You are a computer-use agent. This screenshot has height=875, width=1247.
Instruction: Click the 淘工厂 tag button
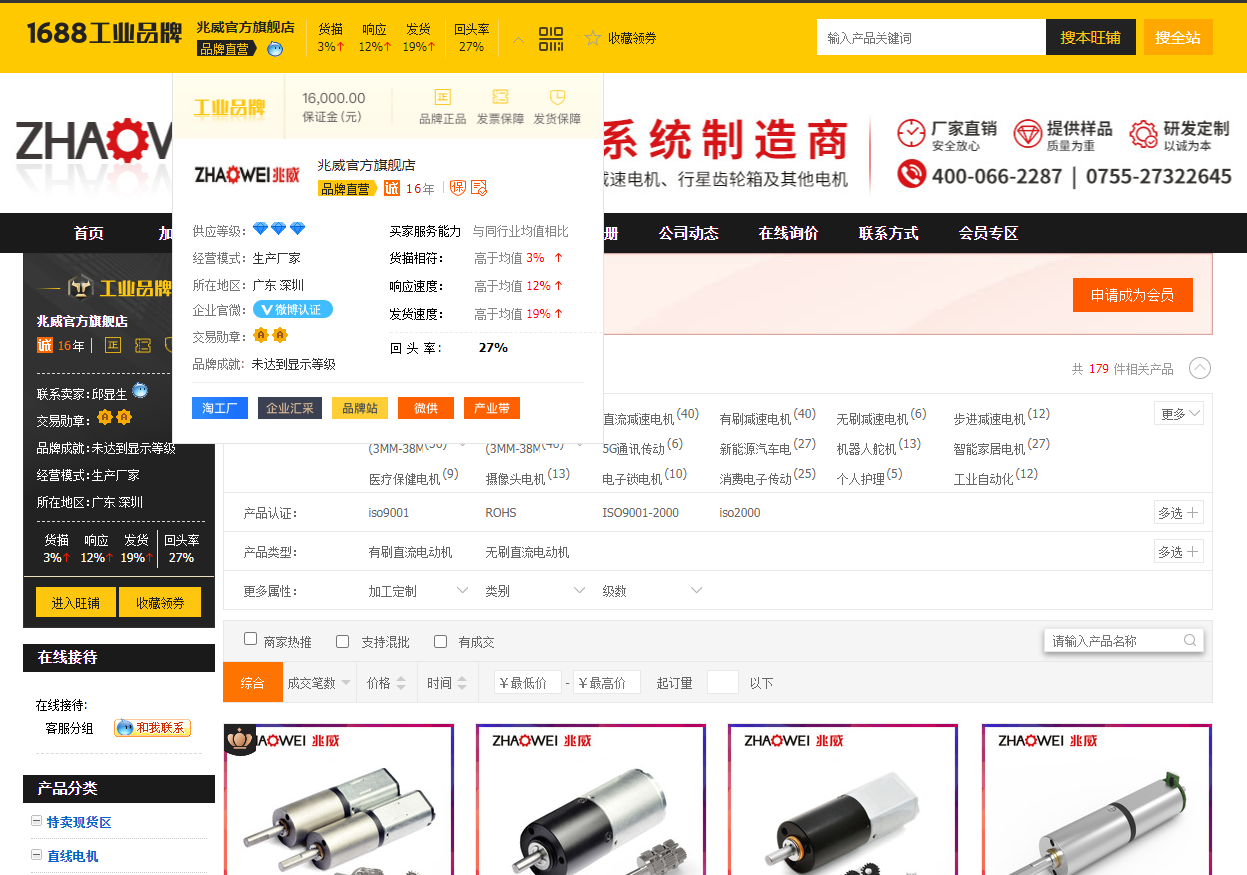click(220, 408)
